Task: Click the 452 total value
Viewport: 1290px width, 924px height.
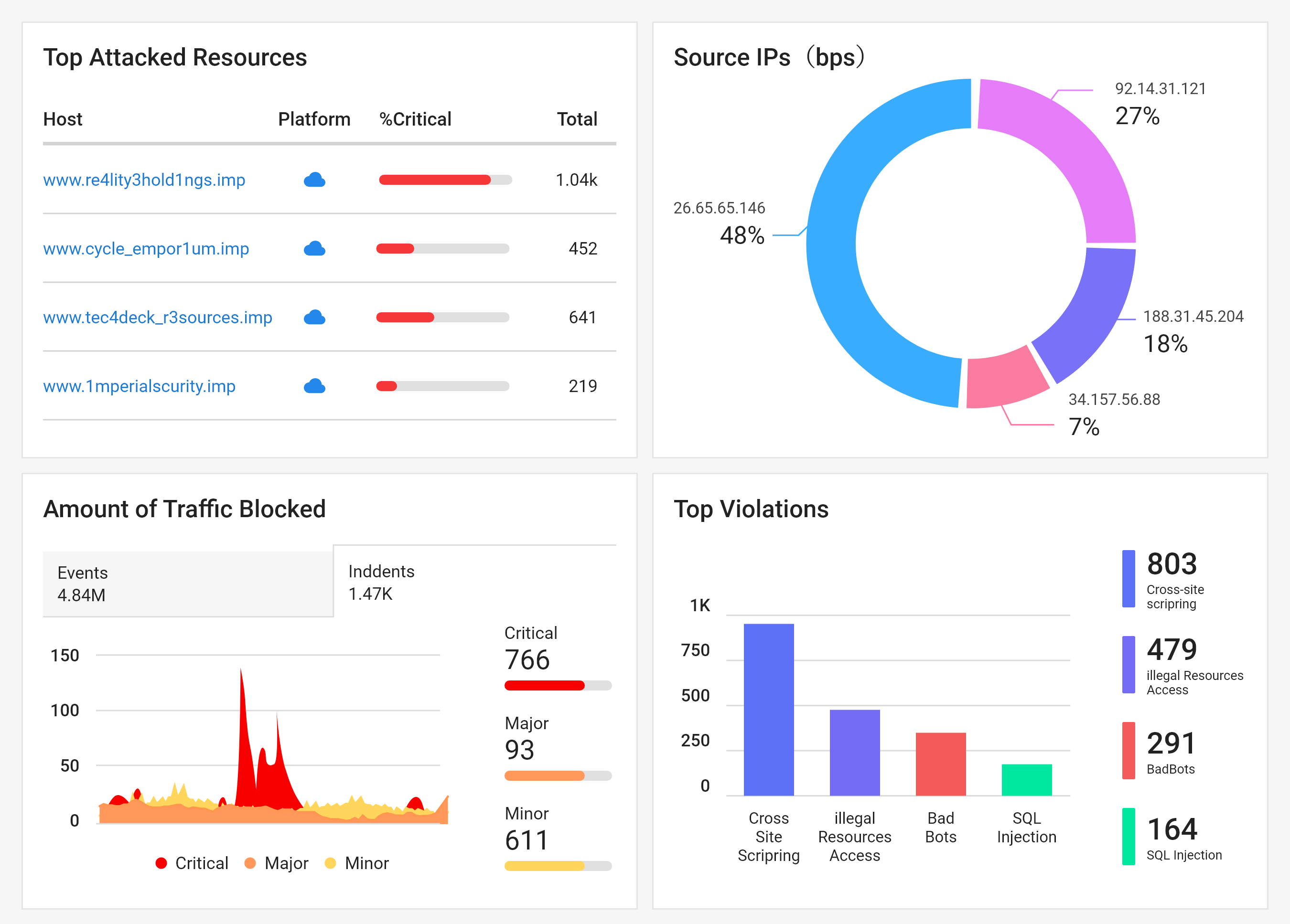Action: pos(583,248)
